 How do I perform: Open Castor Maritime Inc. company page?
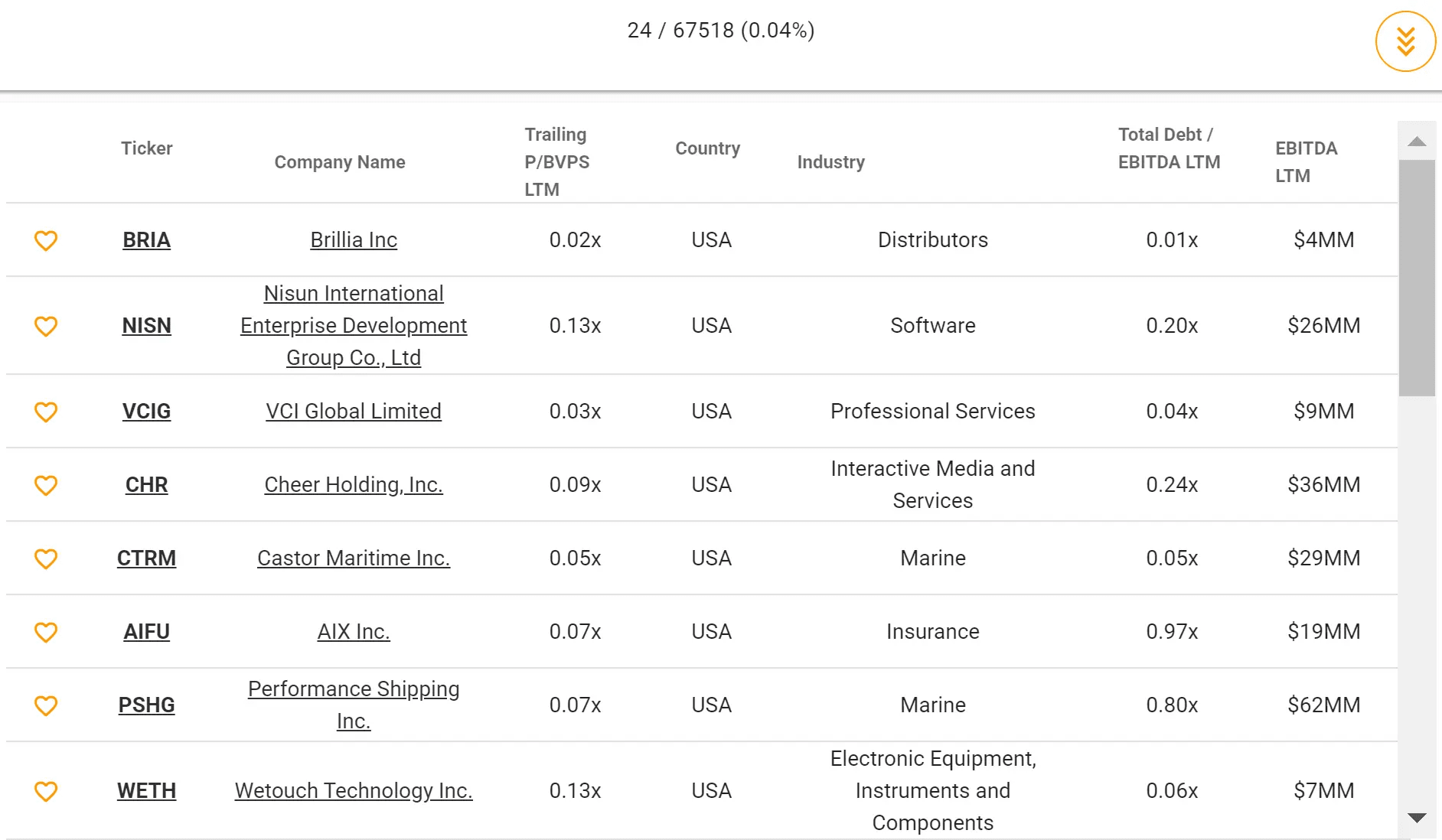point(354,558)
